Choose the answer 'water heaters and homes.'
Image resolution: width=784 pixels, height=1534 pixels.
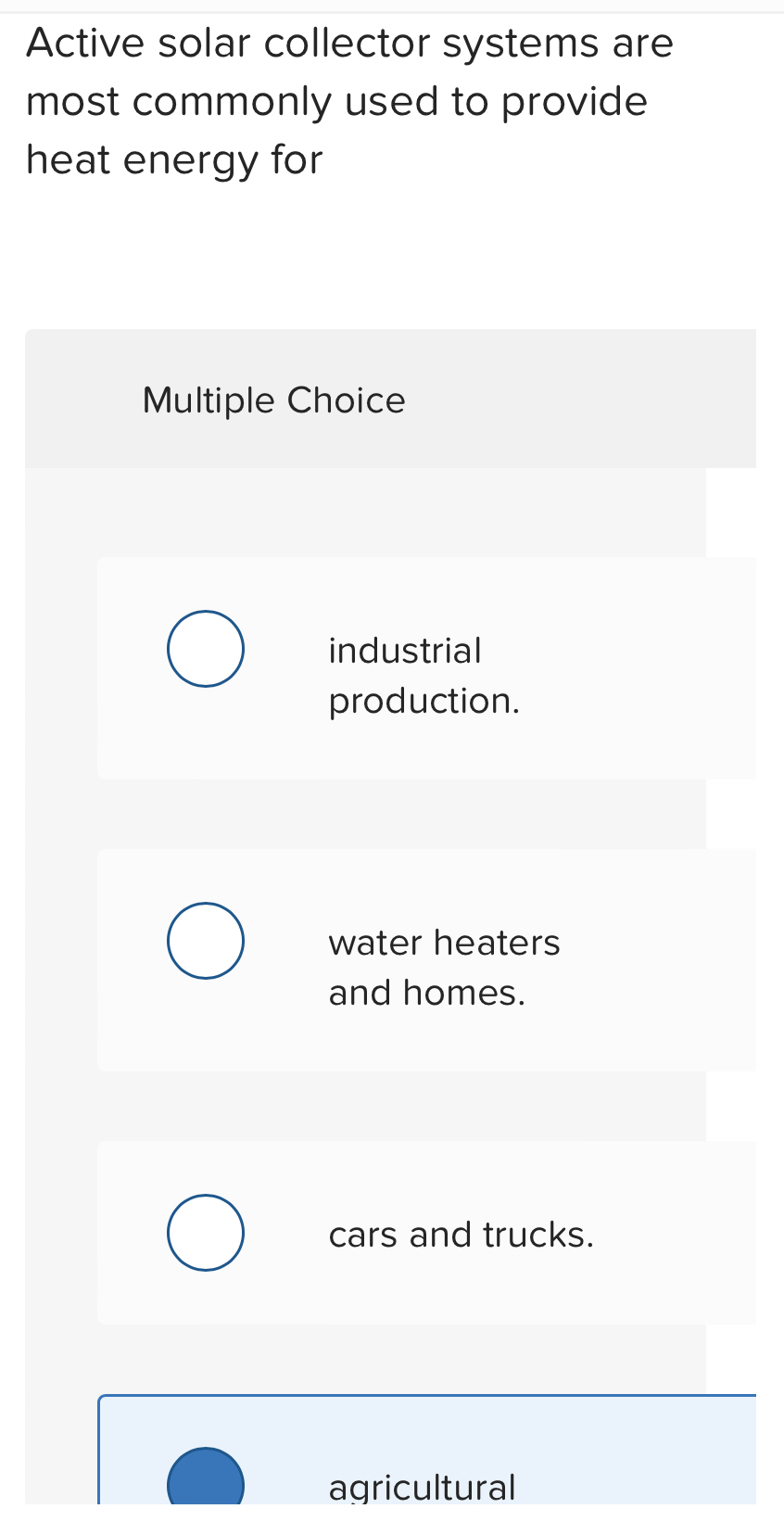pyautogui.click(x=445, y=966)
